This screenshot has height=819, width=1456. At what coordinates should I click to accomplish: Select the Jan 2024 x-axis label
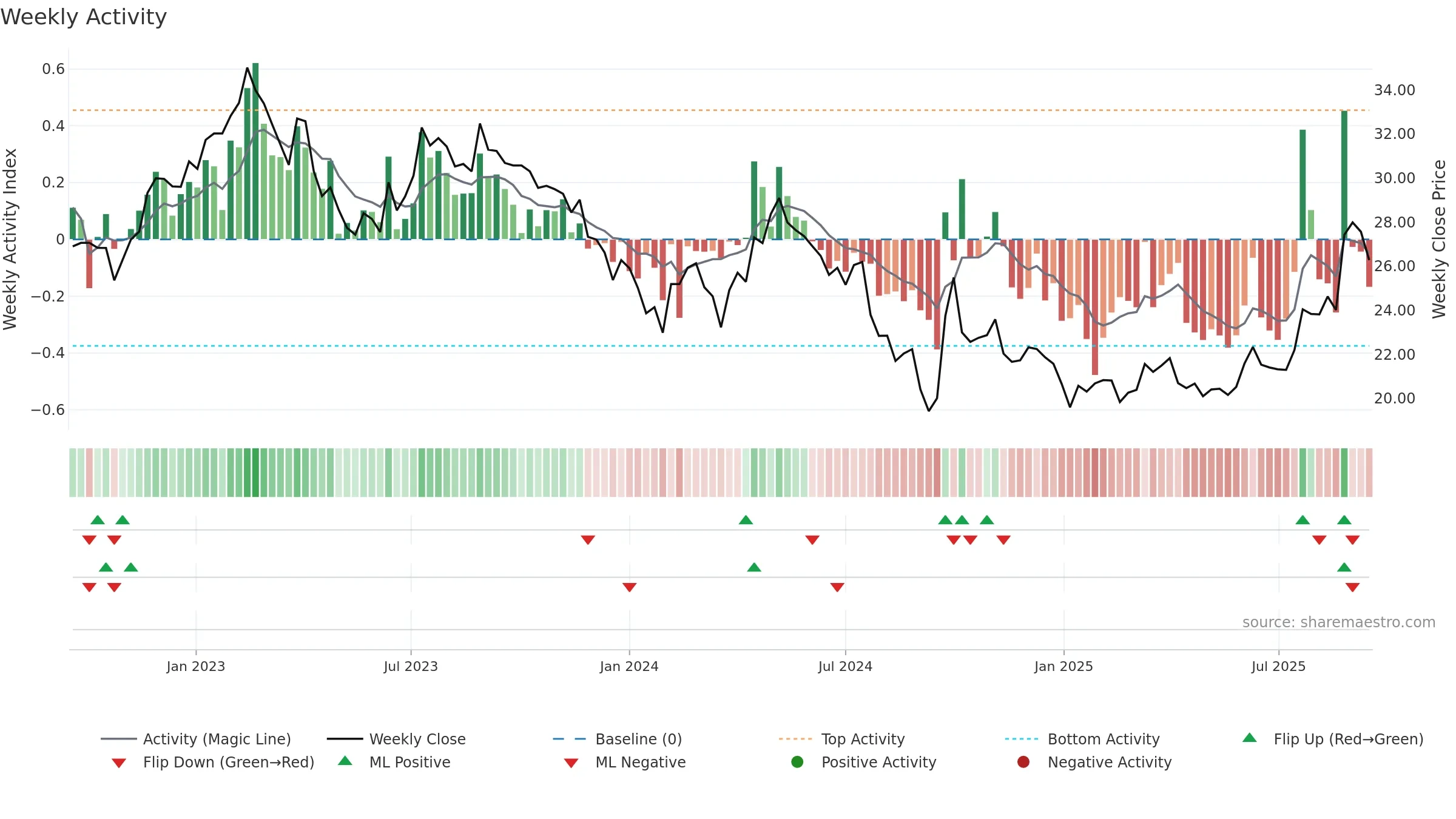click(x=629, y=666)
